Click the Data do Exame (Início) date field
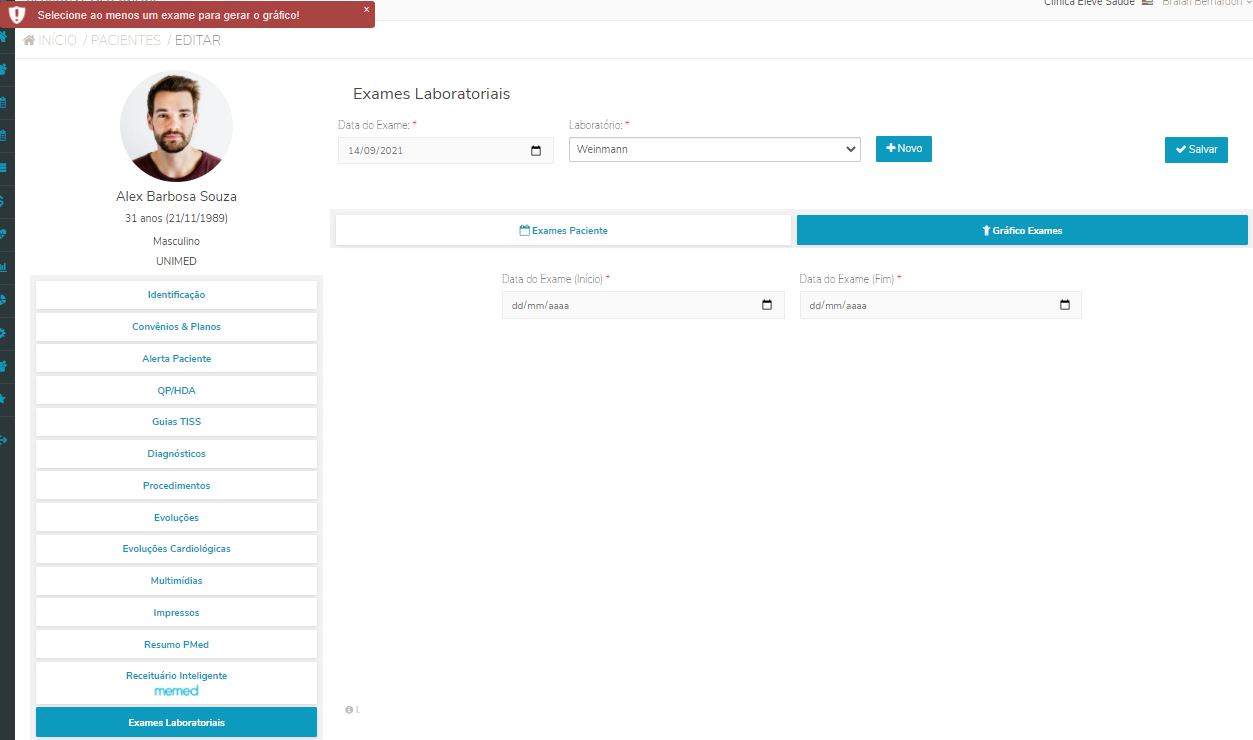This screenshot has width=1253, height=740. click(643, 305)
